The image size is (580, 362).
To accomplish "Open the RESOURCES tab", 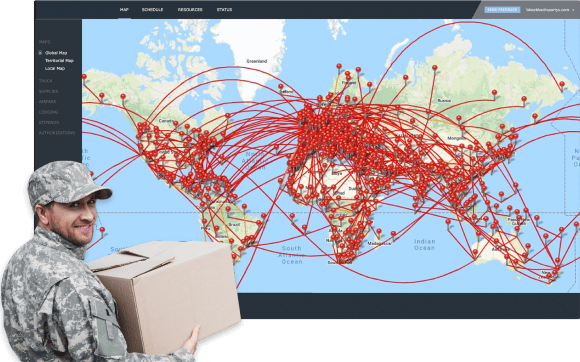I will [190, 10].
